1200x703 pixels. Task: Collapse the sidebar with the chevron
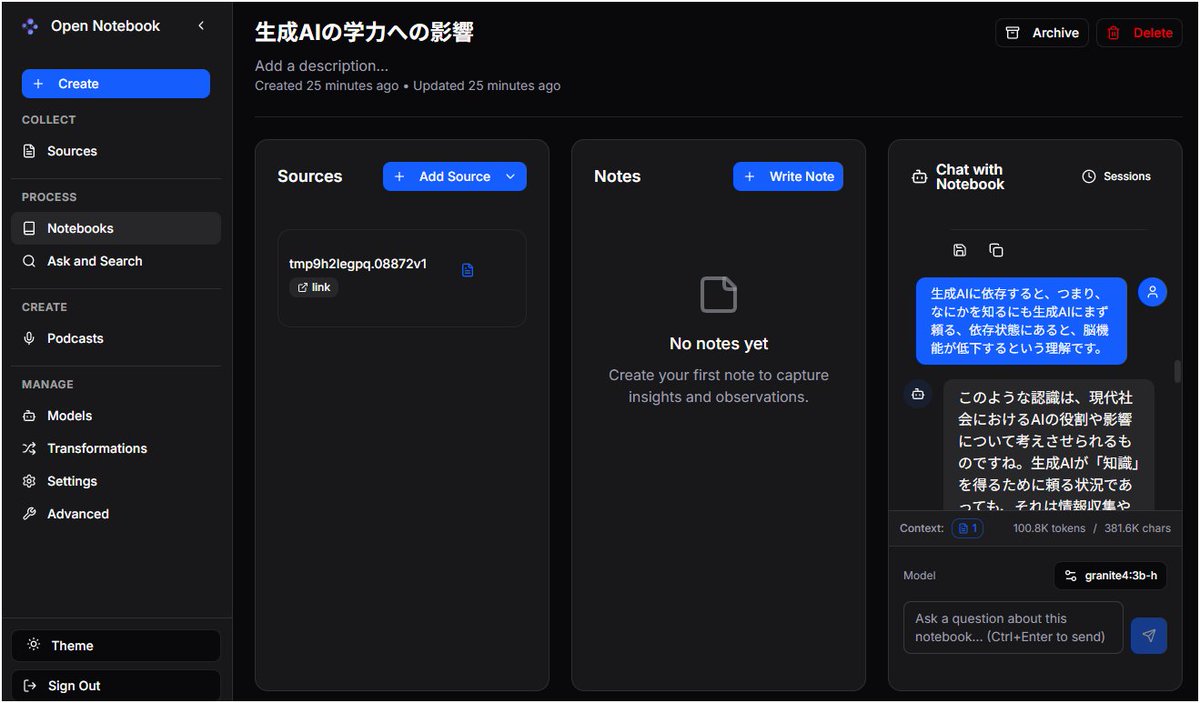[201, 26]
